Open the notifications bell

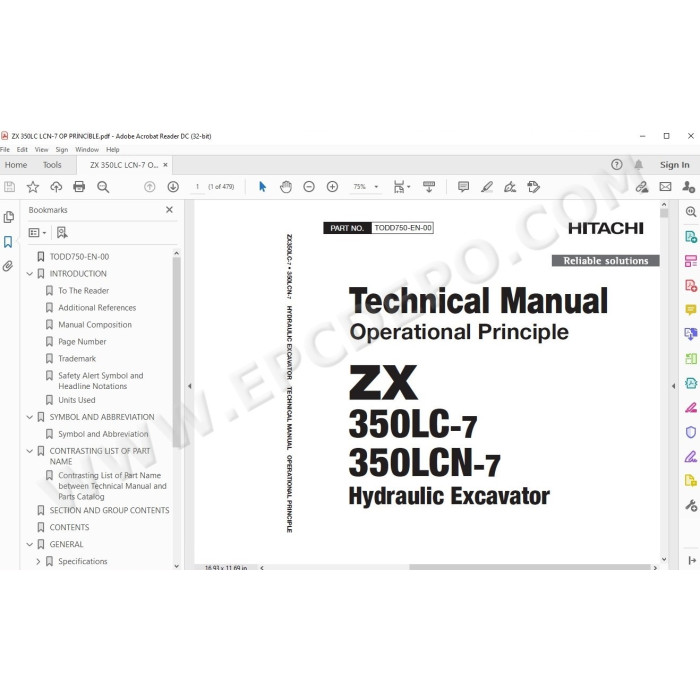(639, 165)
